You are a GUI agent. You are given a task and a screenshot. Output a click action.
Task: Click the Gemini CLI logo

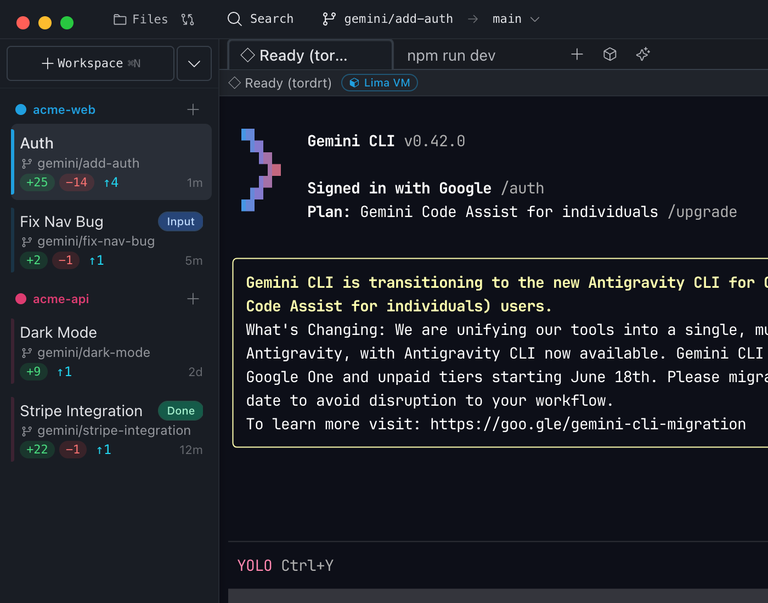click(261, 170)
